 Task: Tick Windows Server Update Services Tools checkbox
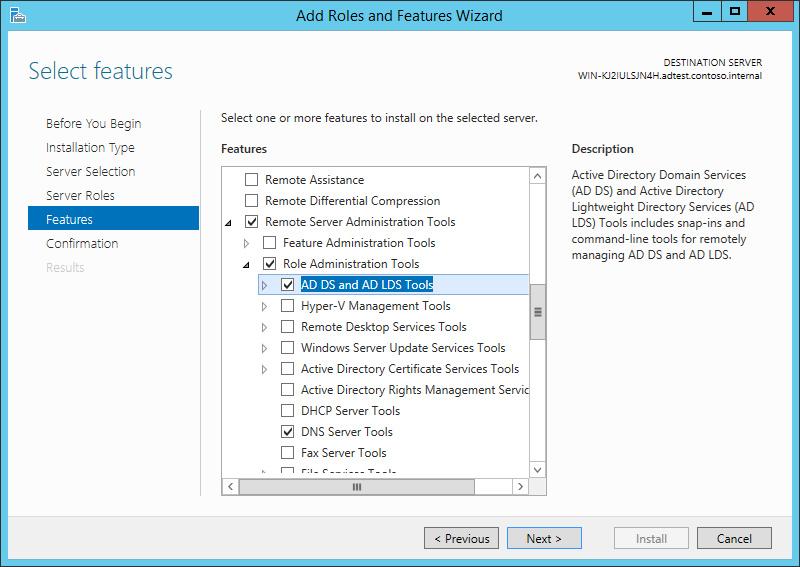(288, 348)
